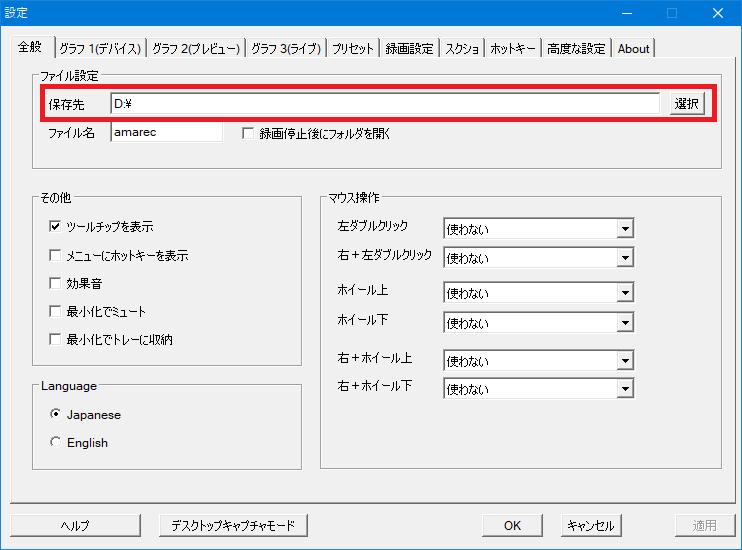The image size is (742, 550).
Task: Open the 右＋左ダブルクリック dropdown
Action: 539,258
